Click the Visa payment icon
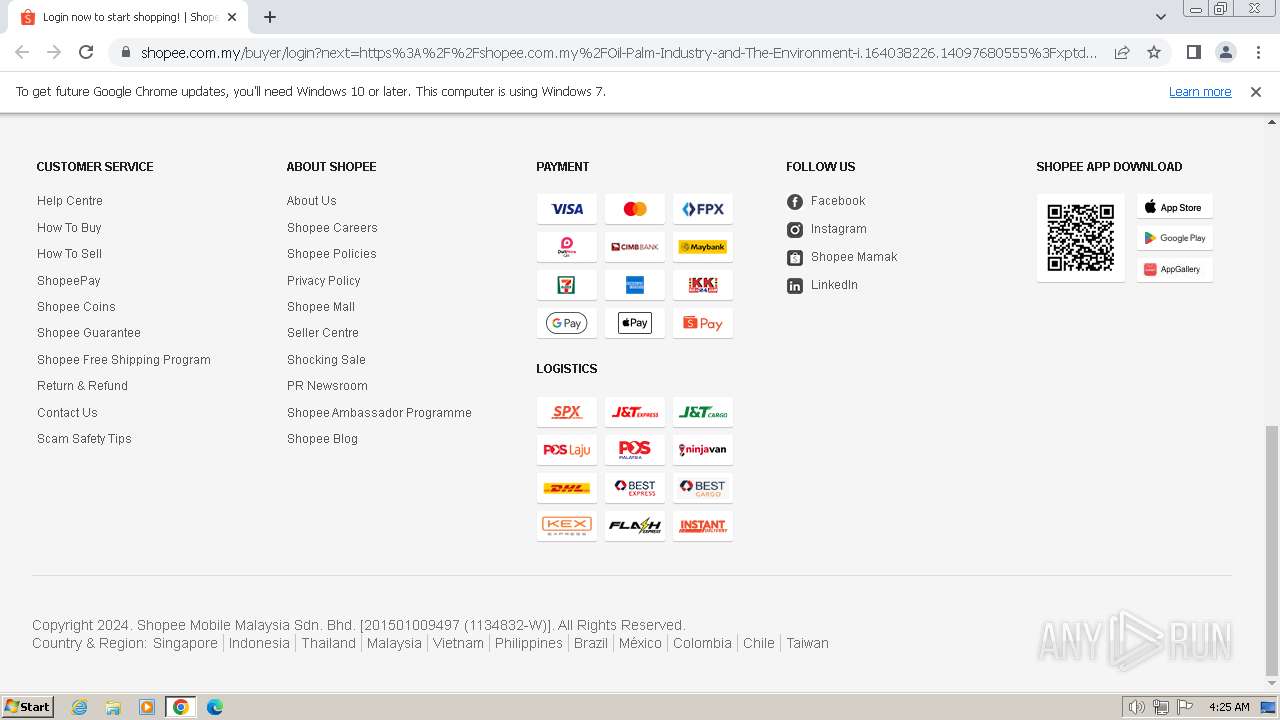Viewport: 1280px width, 720px height. 567,209
